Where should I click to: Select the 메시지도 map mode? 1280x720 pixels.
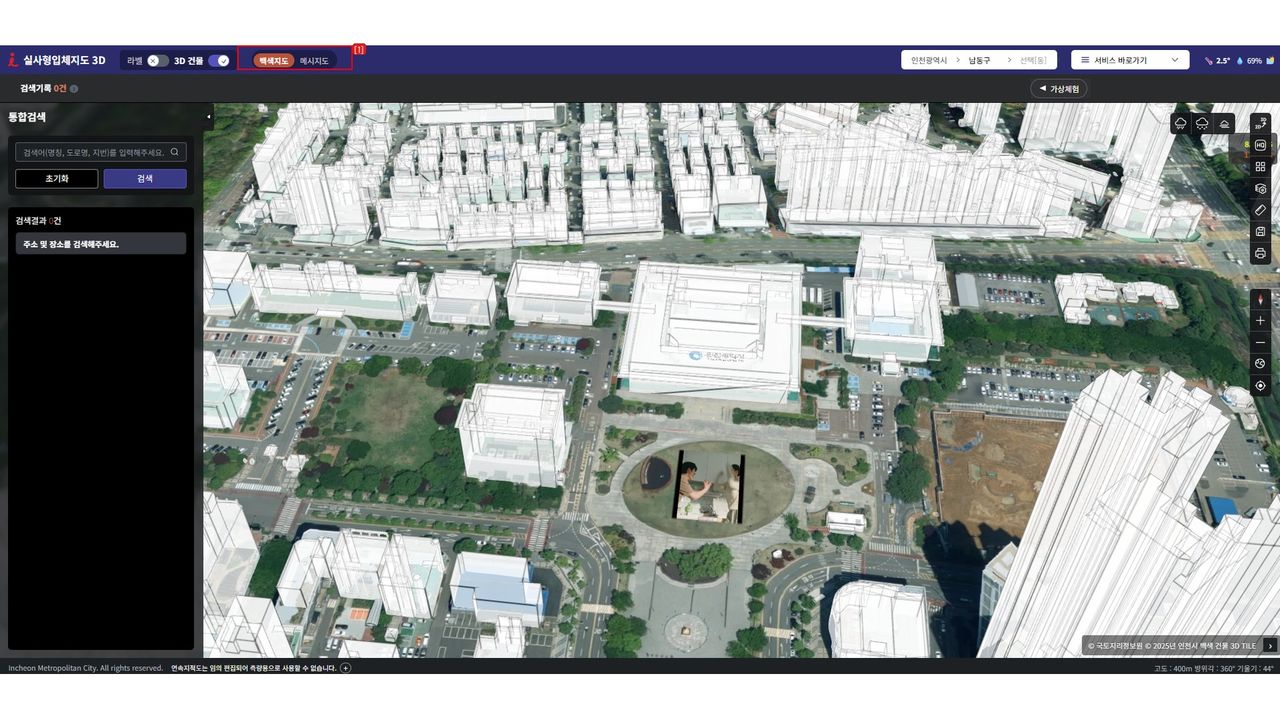314,61
